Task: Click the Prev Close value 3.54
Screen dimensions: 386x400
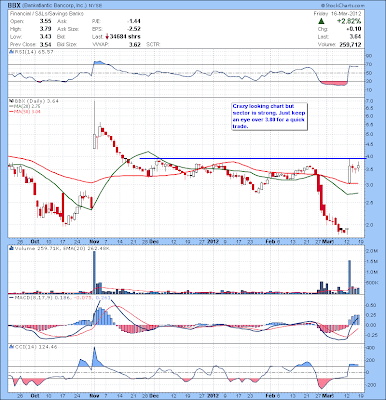Action: 45,44
